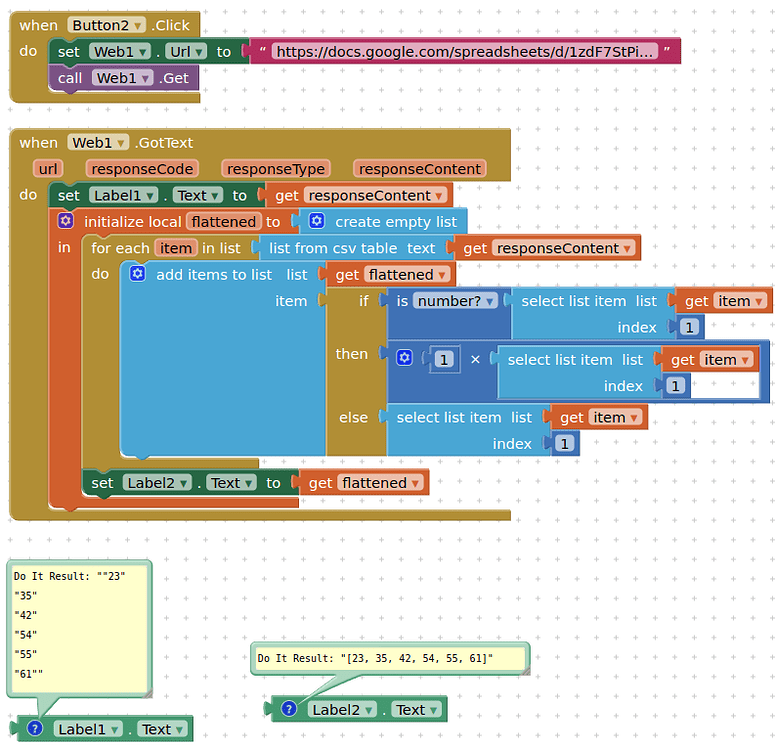Click gear icon on create empty list block
777x750 pixels.
coord(317,221)
